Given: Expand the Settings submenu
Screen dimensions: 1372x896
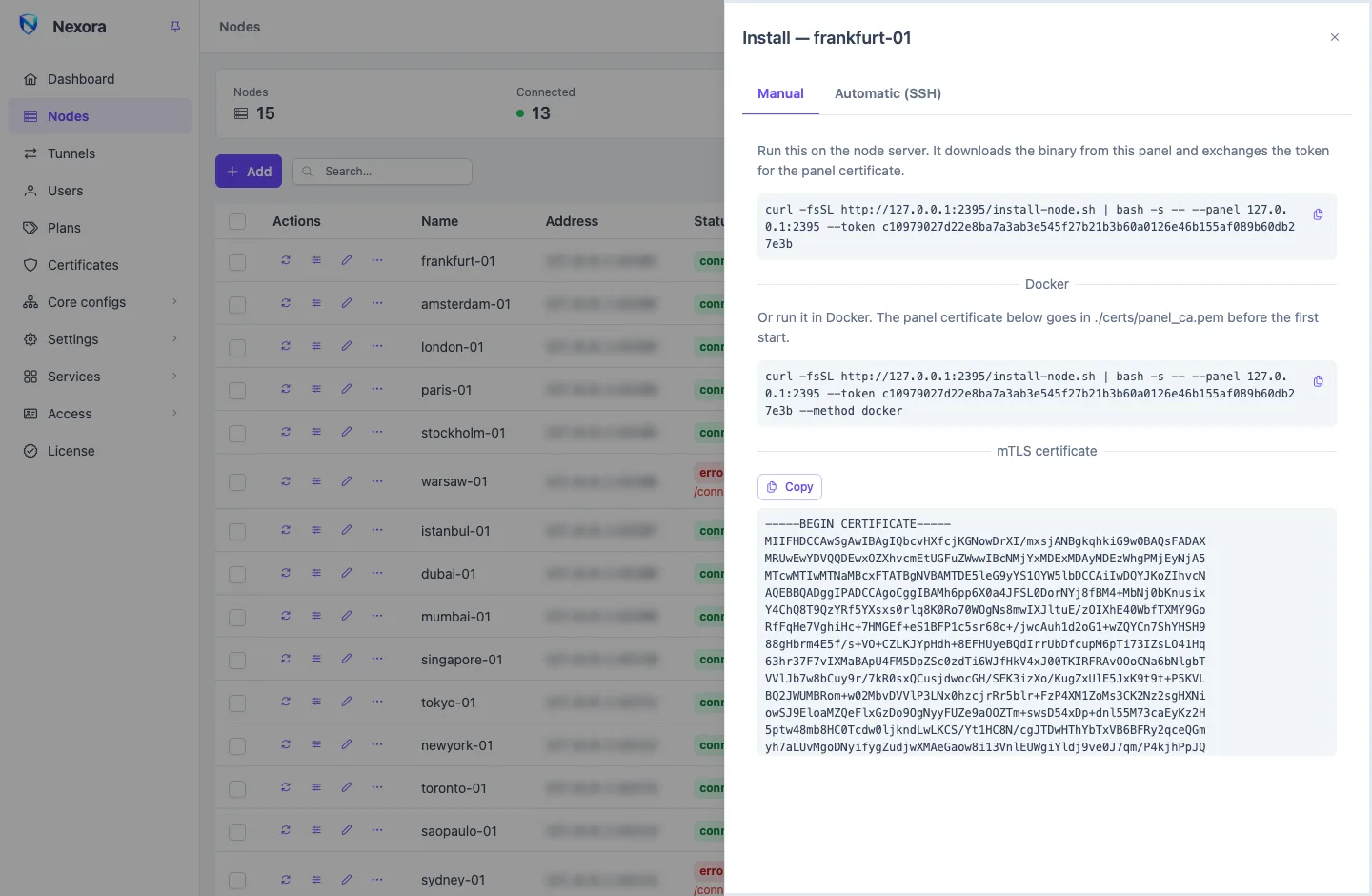Looking at the screenshot, I should [x=99, y=339].
